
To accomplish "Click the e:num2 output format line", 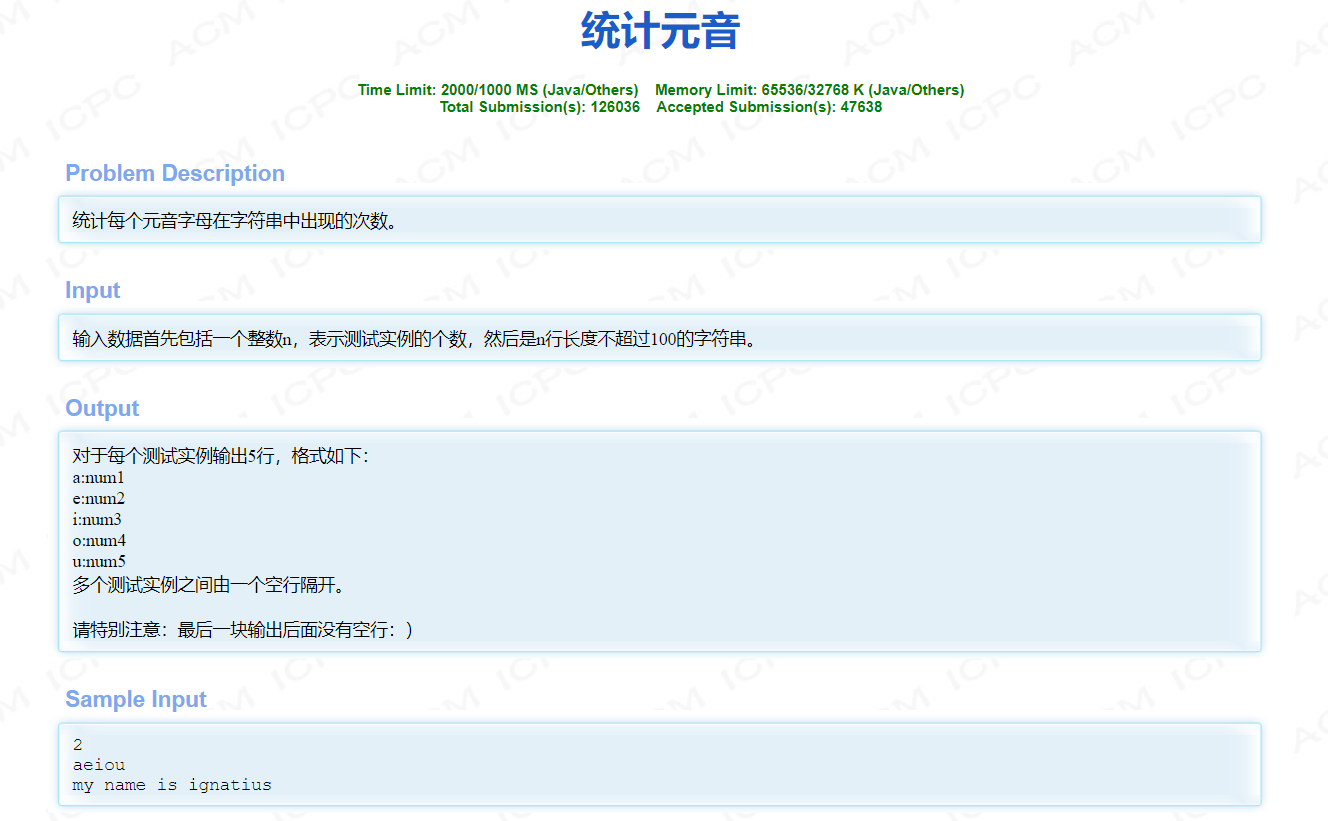I will [98, 499].
